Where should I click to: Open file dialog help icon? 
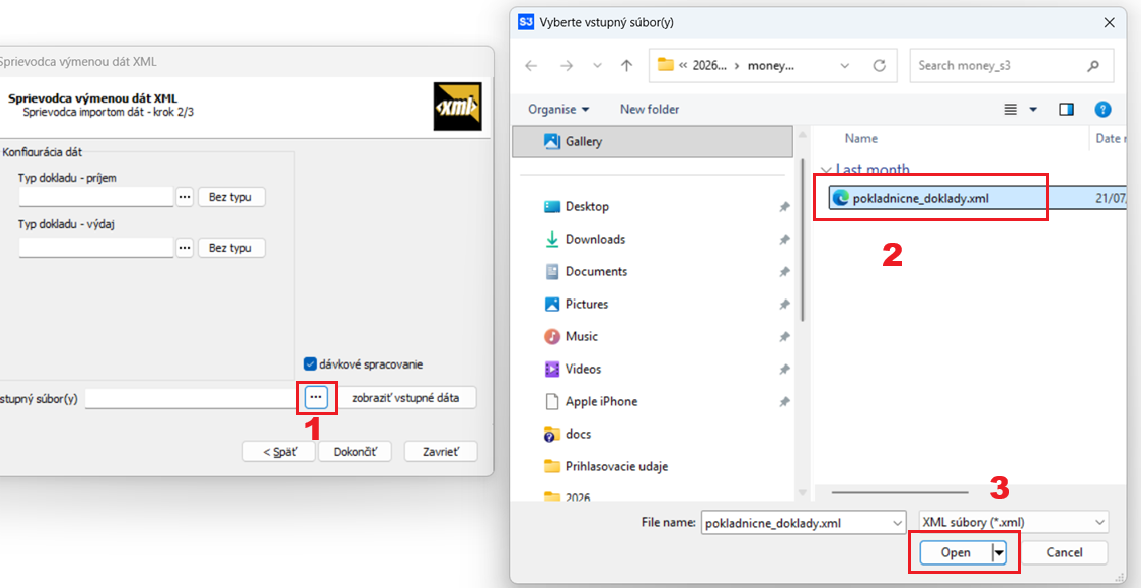pos(1103,110)
